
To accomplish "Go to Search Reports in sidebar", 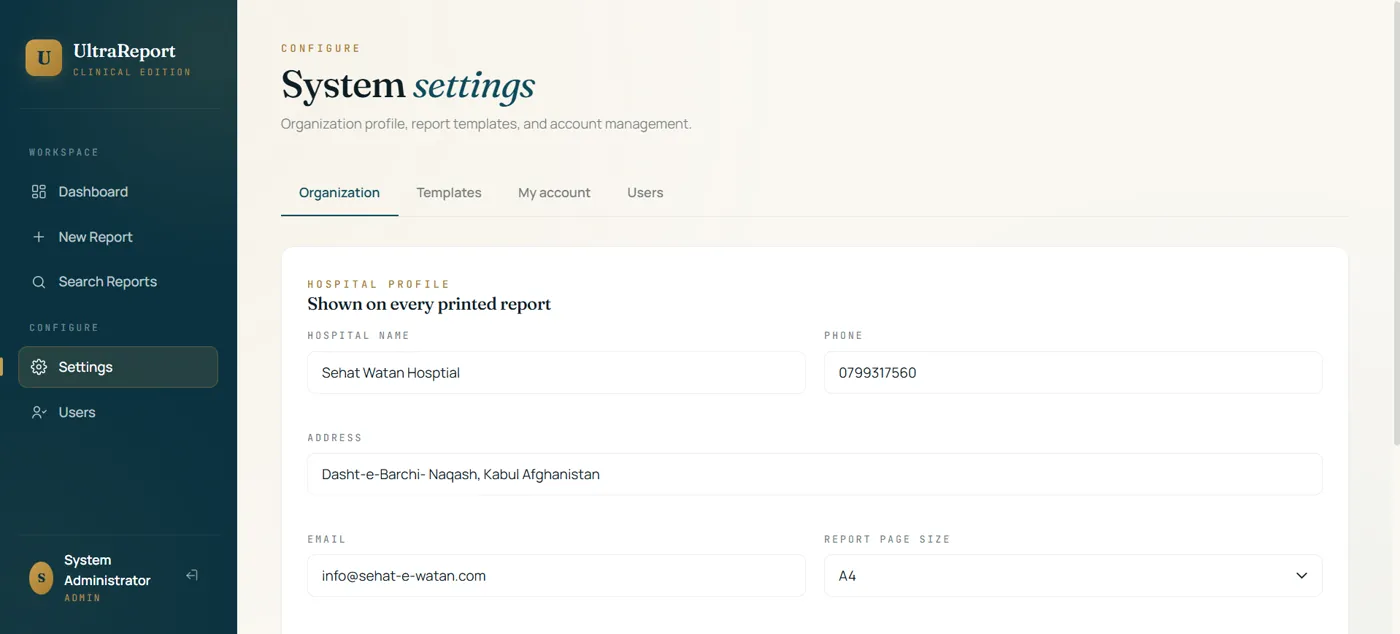I will click(x=118, y=282).
